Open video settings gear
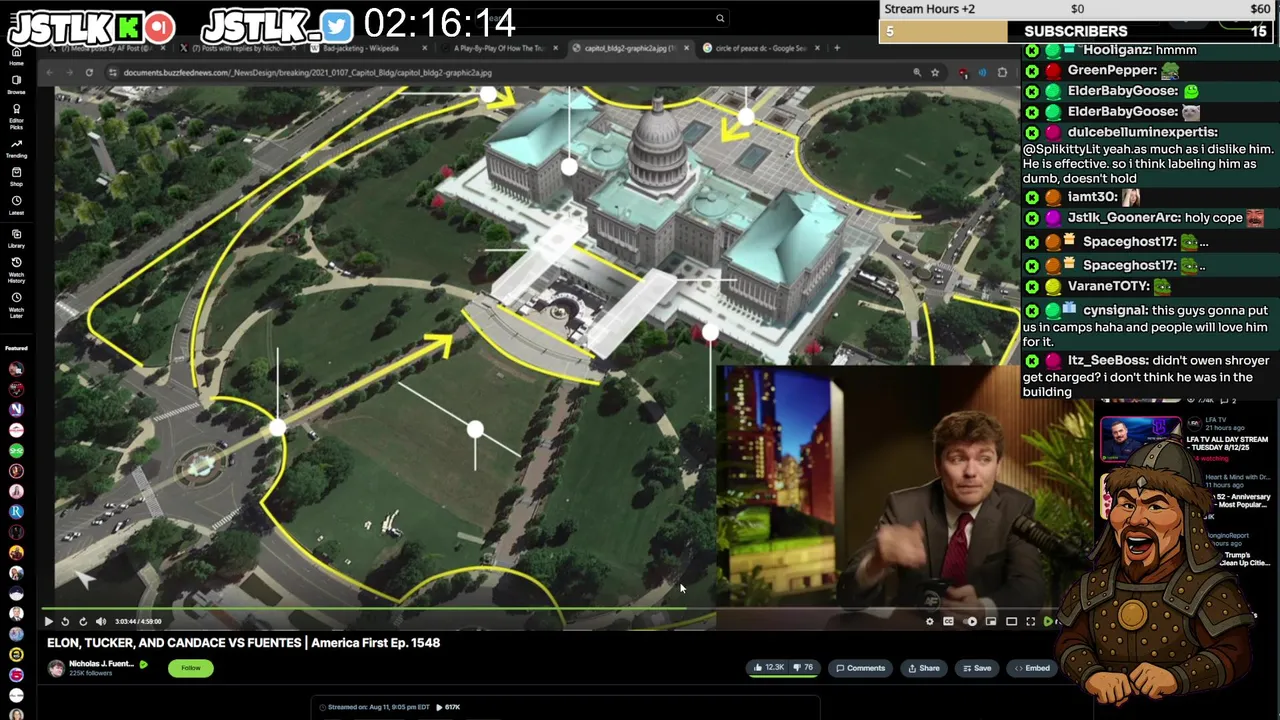The image size is (1280, 720). (x=929, y=622)
